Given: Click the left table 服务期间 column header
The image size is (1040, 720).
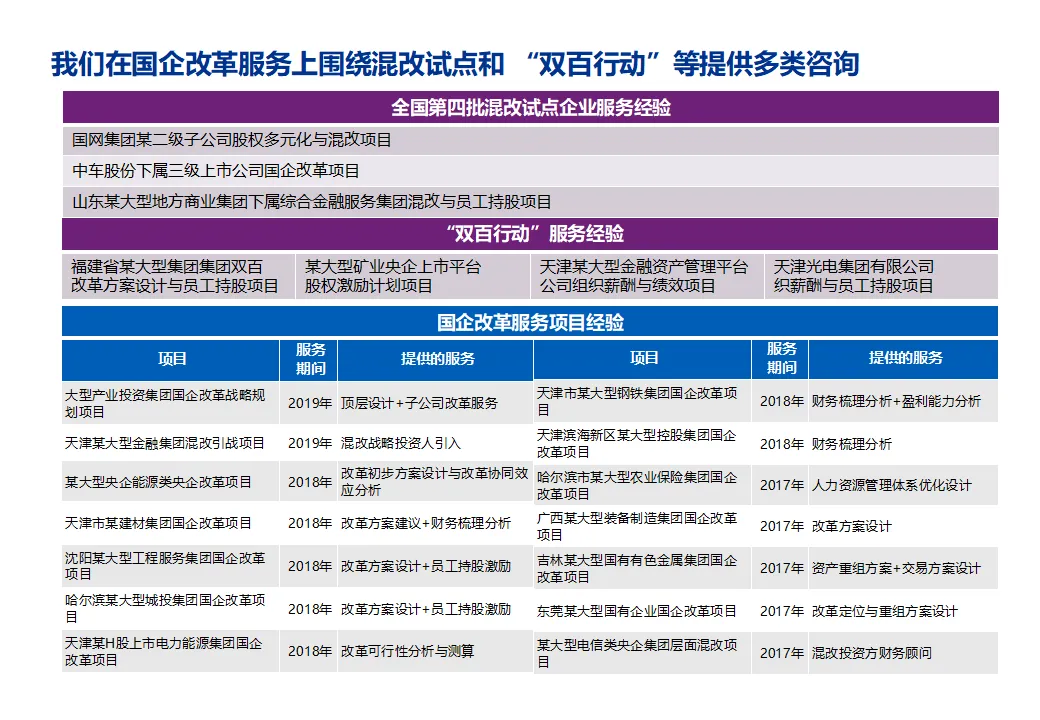Looking at the screenshot, I should pos(309,359).
